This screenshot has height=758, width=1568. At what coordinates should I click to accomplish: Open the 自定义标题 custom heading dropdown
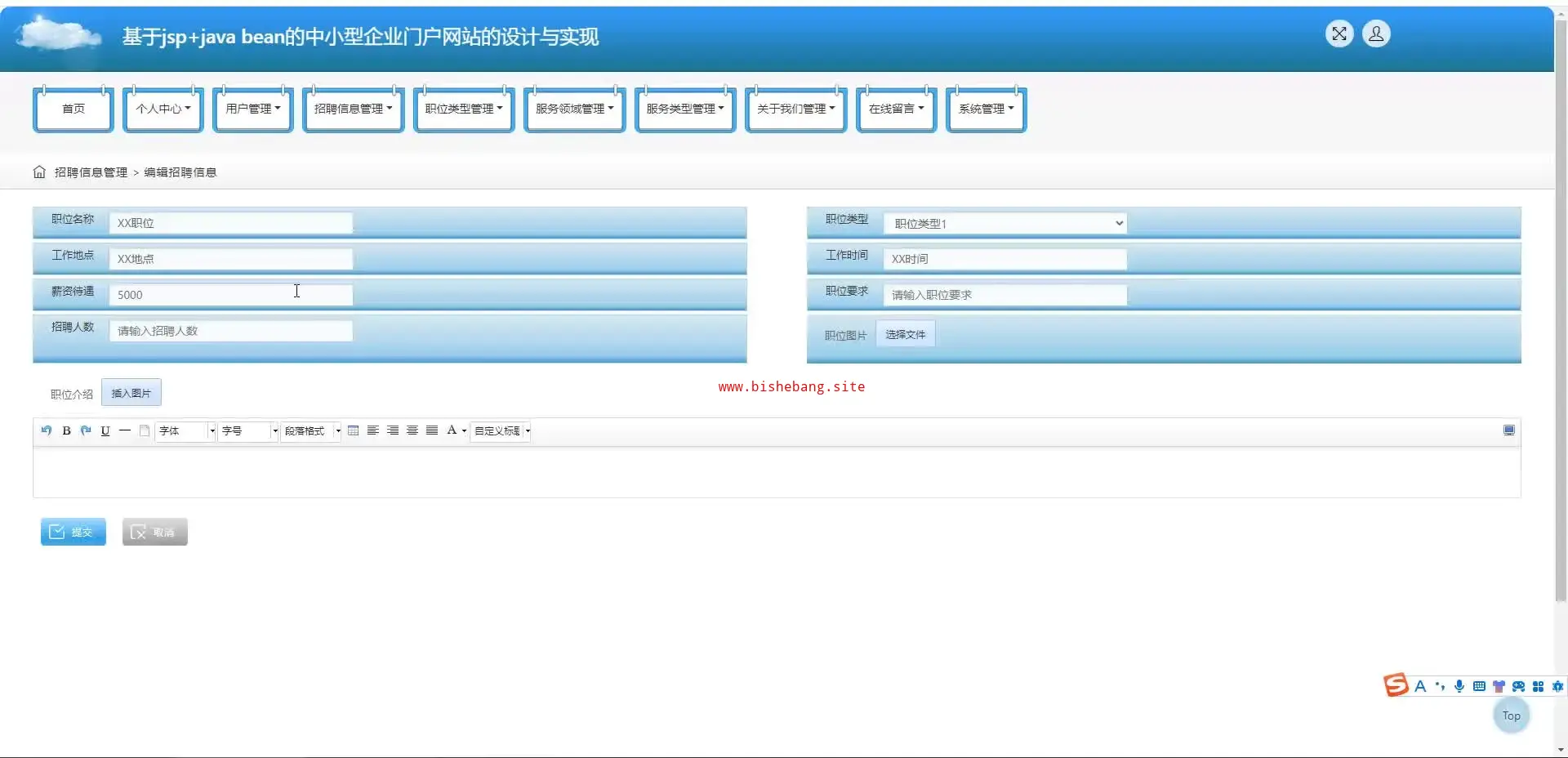501,430
